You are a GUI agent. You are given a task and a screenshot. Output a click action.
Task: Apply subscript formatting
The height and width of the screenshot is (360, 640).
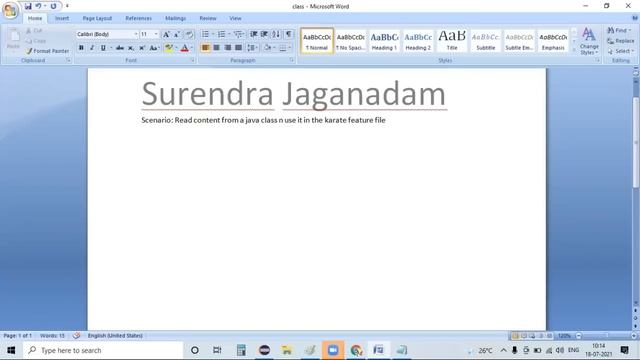(x=131, y=48)
